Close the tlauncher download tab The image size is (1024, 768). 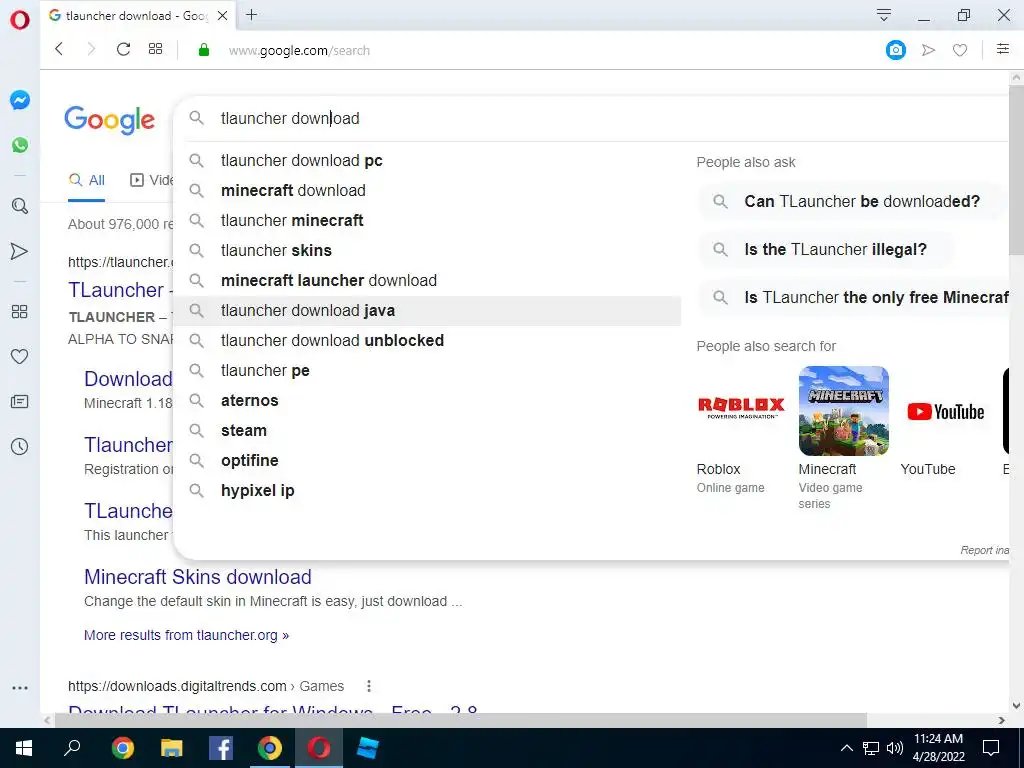pos(223,16)
